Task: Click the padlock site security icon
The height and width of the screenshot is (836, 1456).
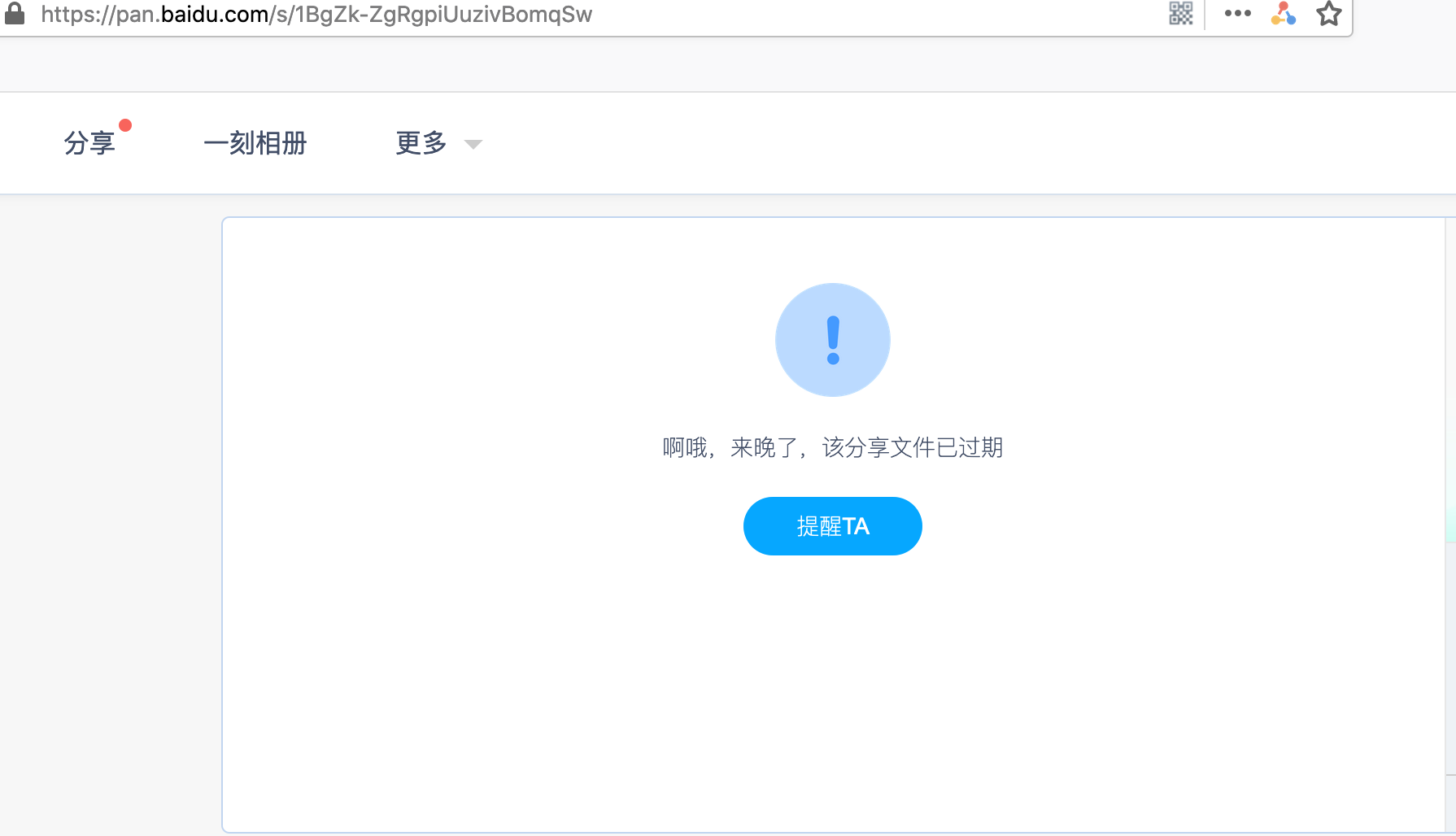Action: [15, 13]
